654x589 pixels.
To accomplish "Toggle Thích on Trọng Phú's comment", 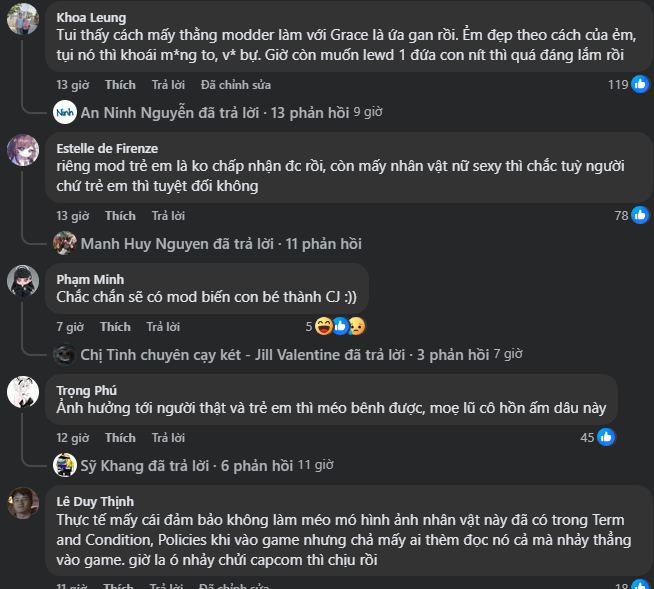I will [x=120, y=437].
